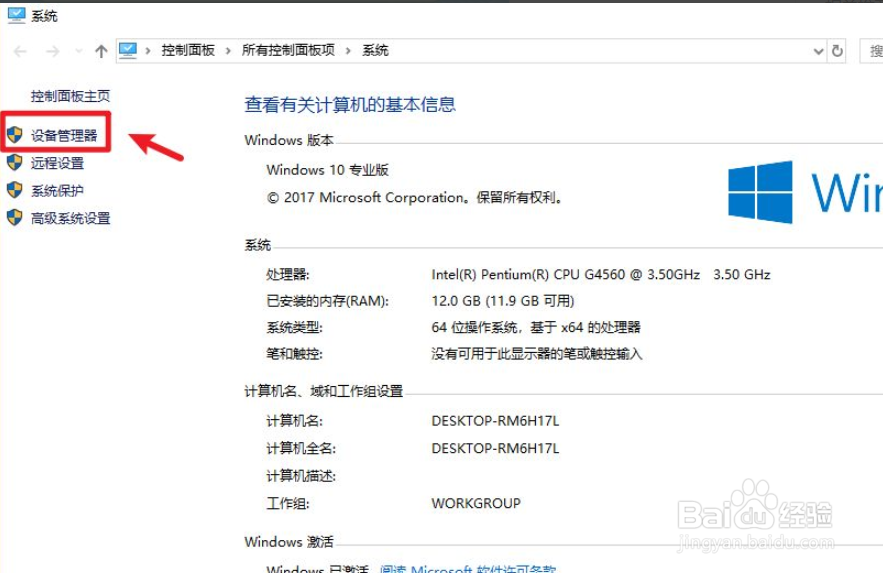Click the computer icon in address bar
The image size is (883, 573).
point(128,51)
